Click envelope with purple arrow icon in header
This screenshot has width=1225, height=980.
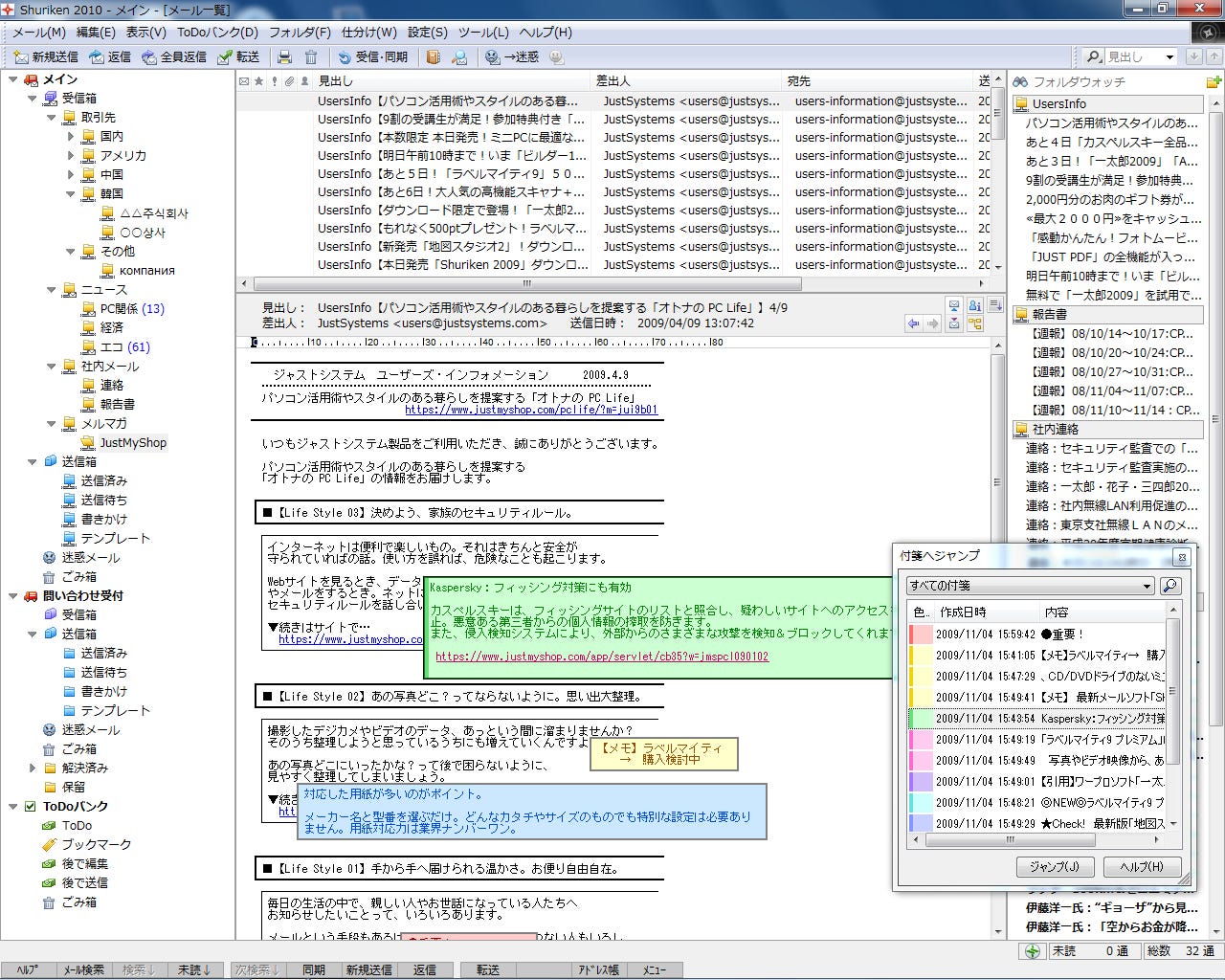tap(954, 324)
